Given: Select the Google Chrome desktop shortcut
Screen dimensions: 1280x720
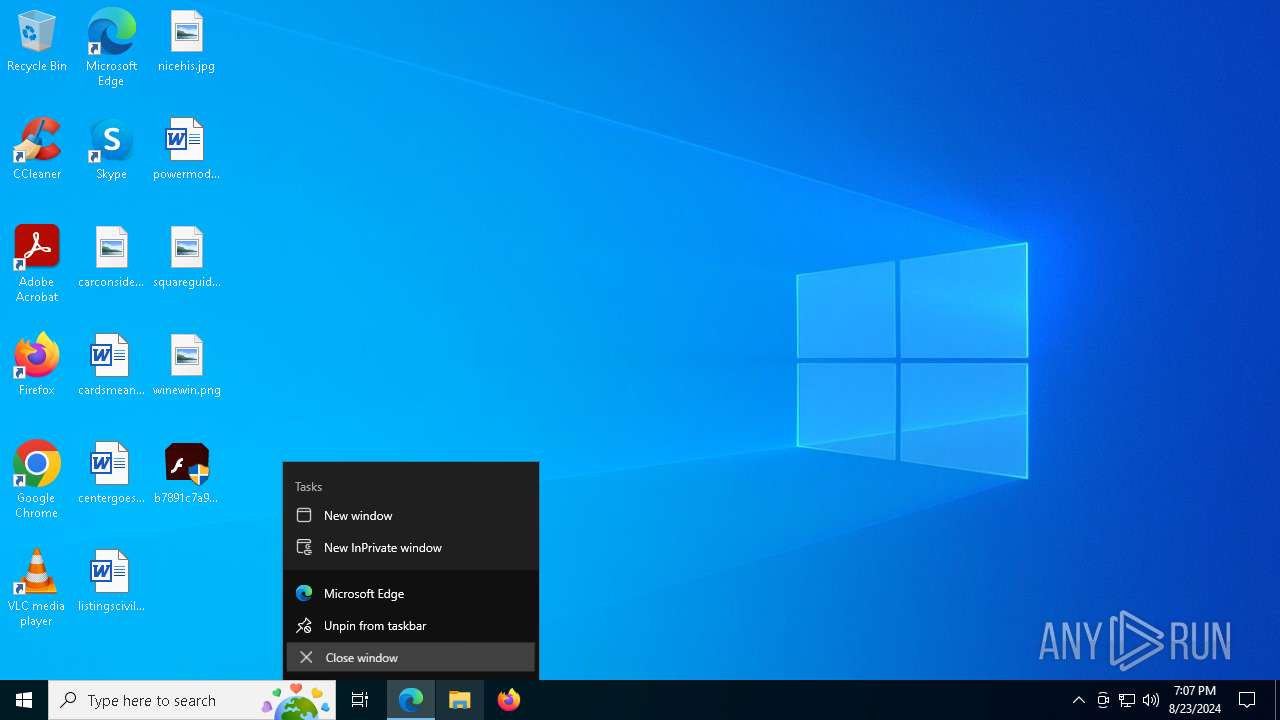Looking at the screenshot, I should [x=37, y=479].
